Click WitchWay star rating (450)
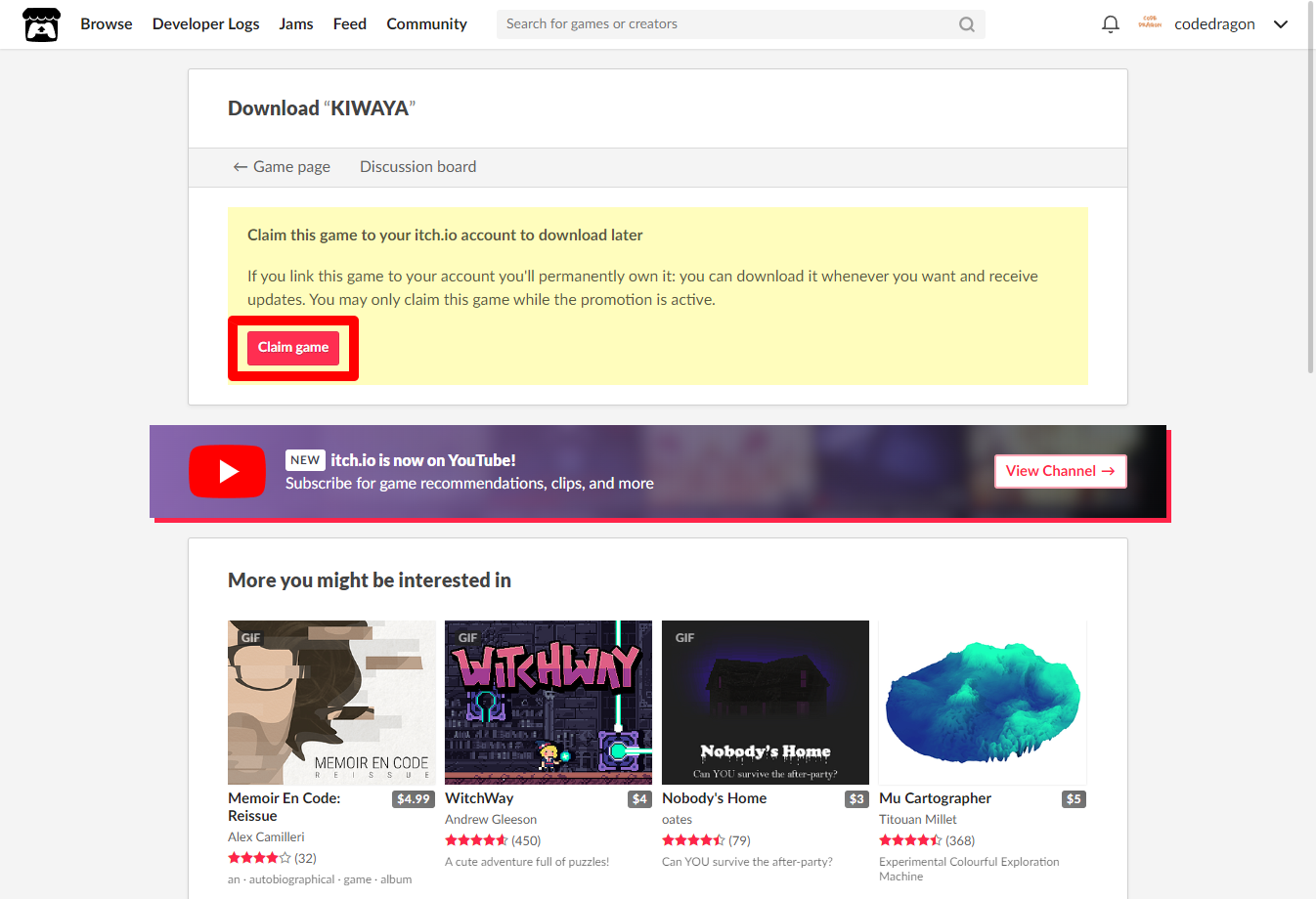Image resolution: width=1316 pixels, height=899 pixels. point(493,840)
